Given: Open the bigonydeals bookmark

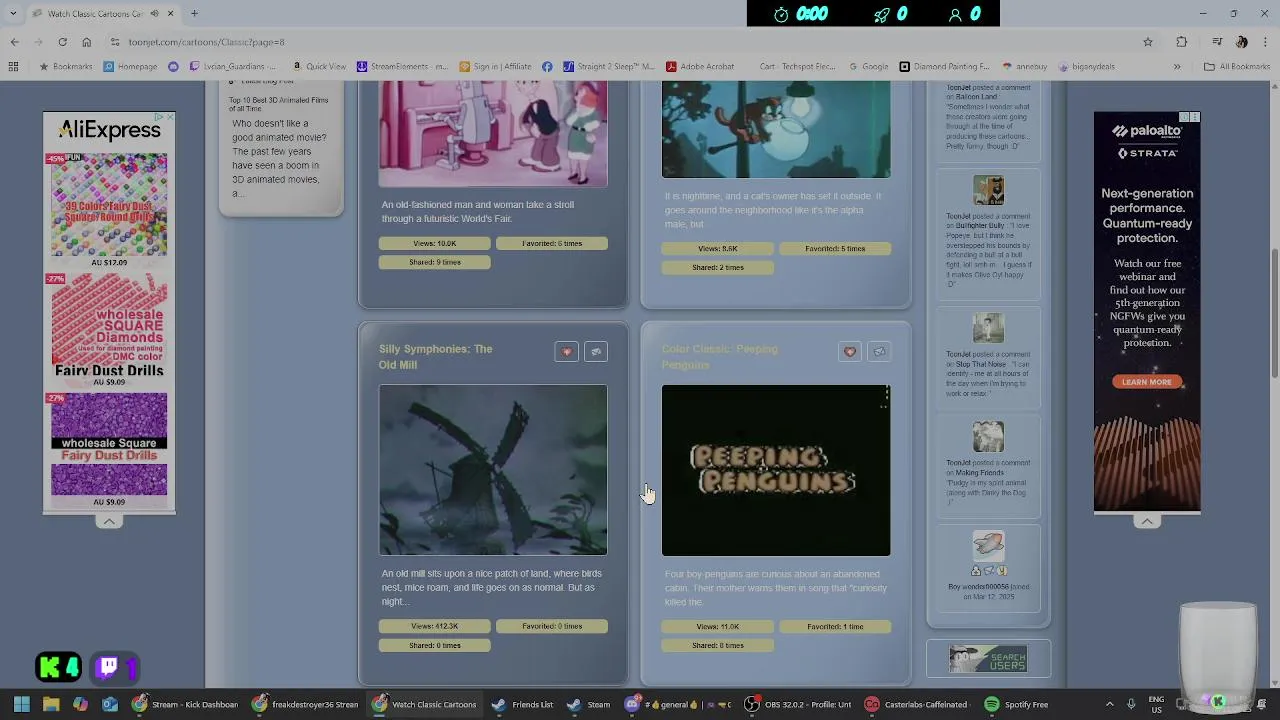Looking at the screenshot, I should [x=1087, y=67].
